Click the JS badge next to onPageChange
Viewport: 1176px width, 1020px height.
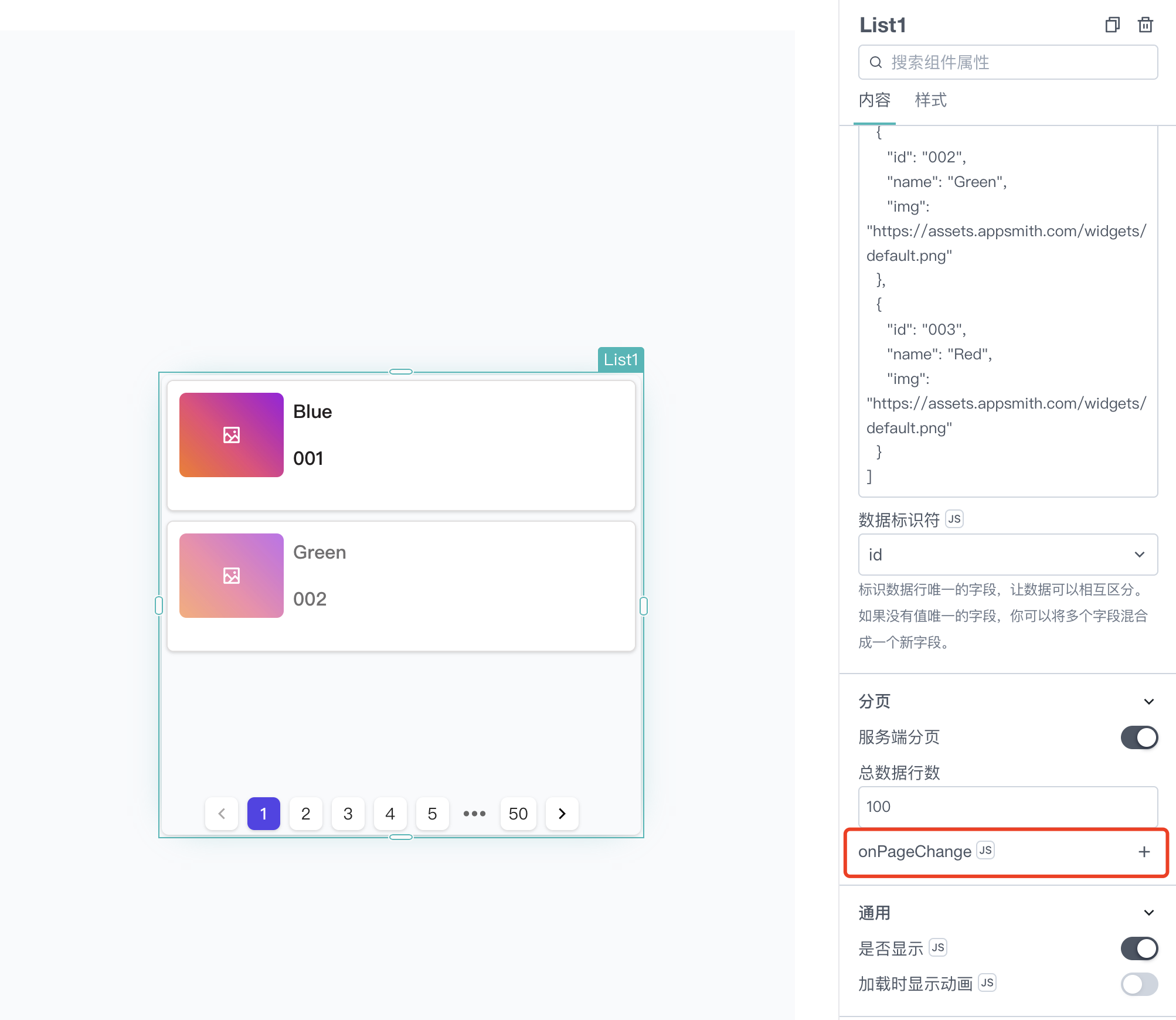(x=985, y=851)
